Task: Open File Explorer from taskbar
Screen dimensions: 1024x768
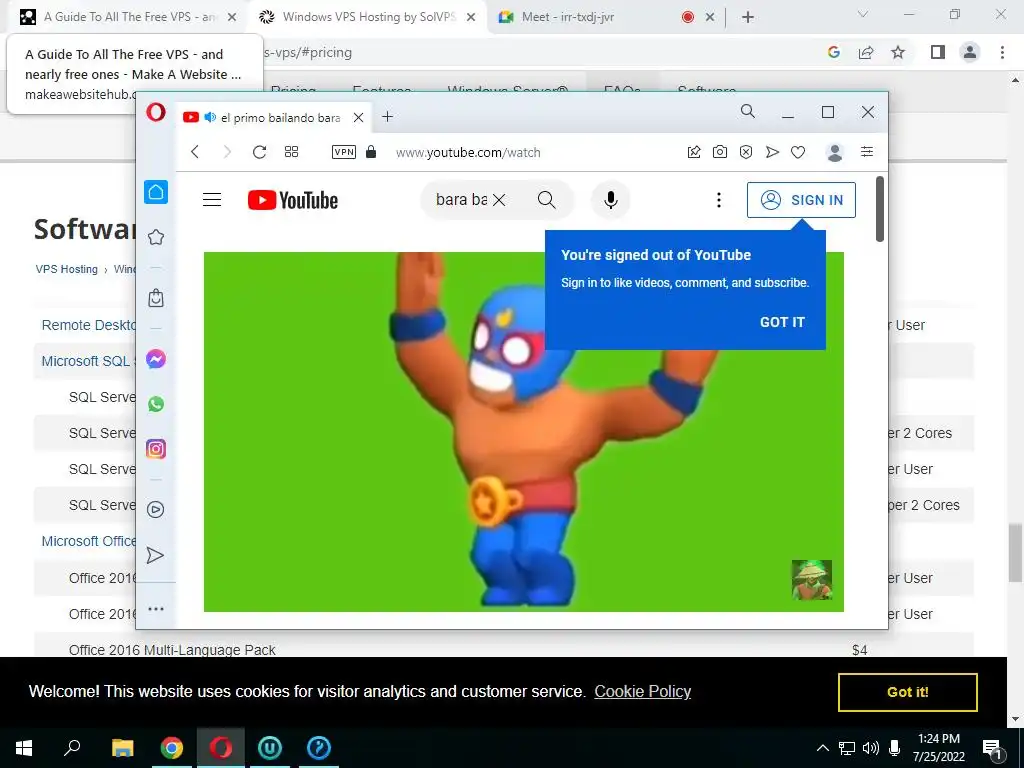Action: (x=122, y=748)
